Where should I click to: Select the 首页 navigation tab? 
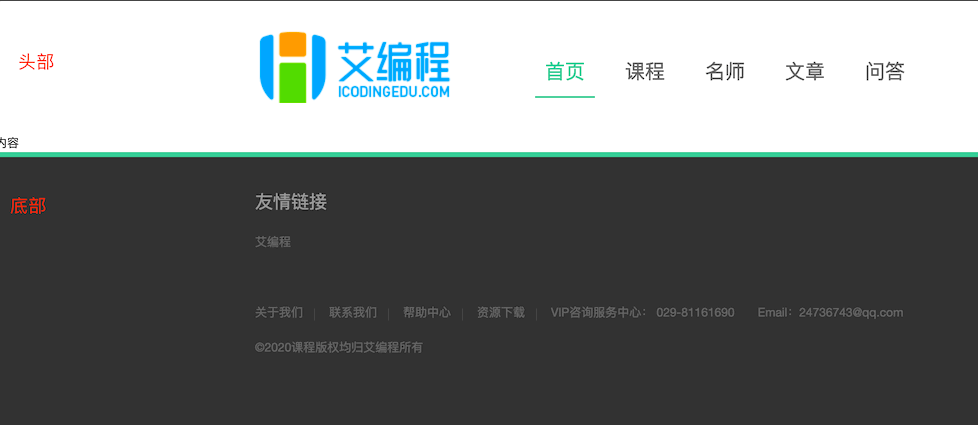coord(564,71)
